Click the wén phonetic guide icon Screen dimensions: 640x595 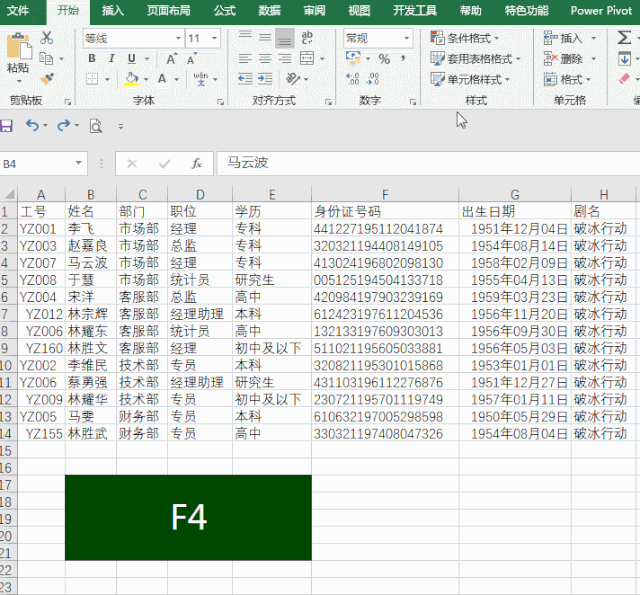click(x=200, y=79)
